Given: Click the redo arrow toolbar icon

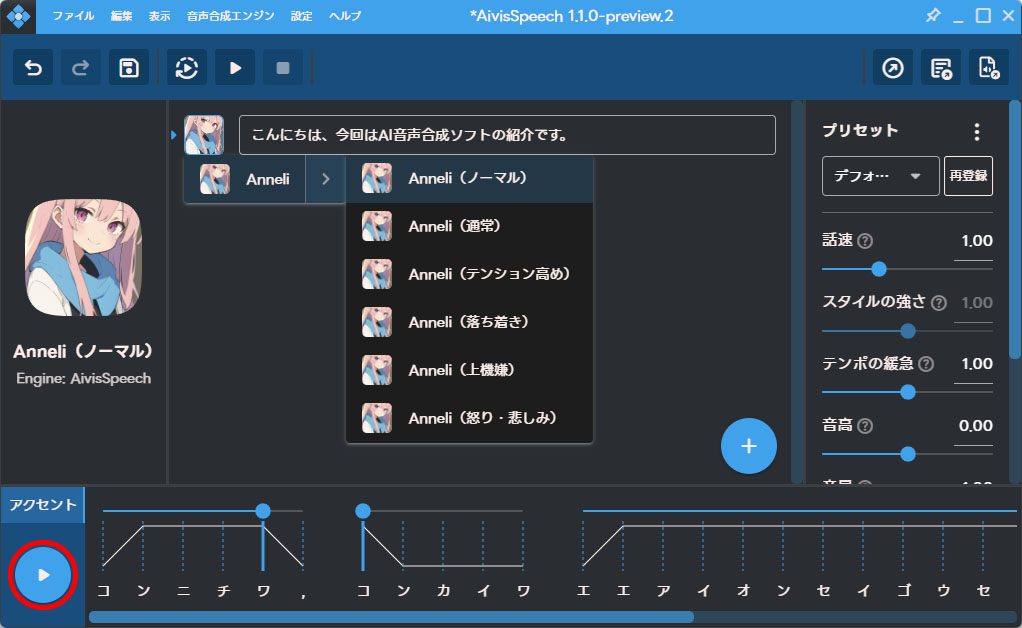Looking at the screenshot, I should pyautogui.click(x=81, y=68).
